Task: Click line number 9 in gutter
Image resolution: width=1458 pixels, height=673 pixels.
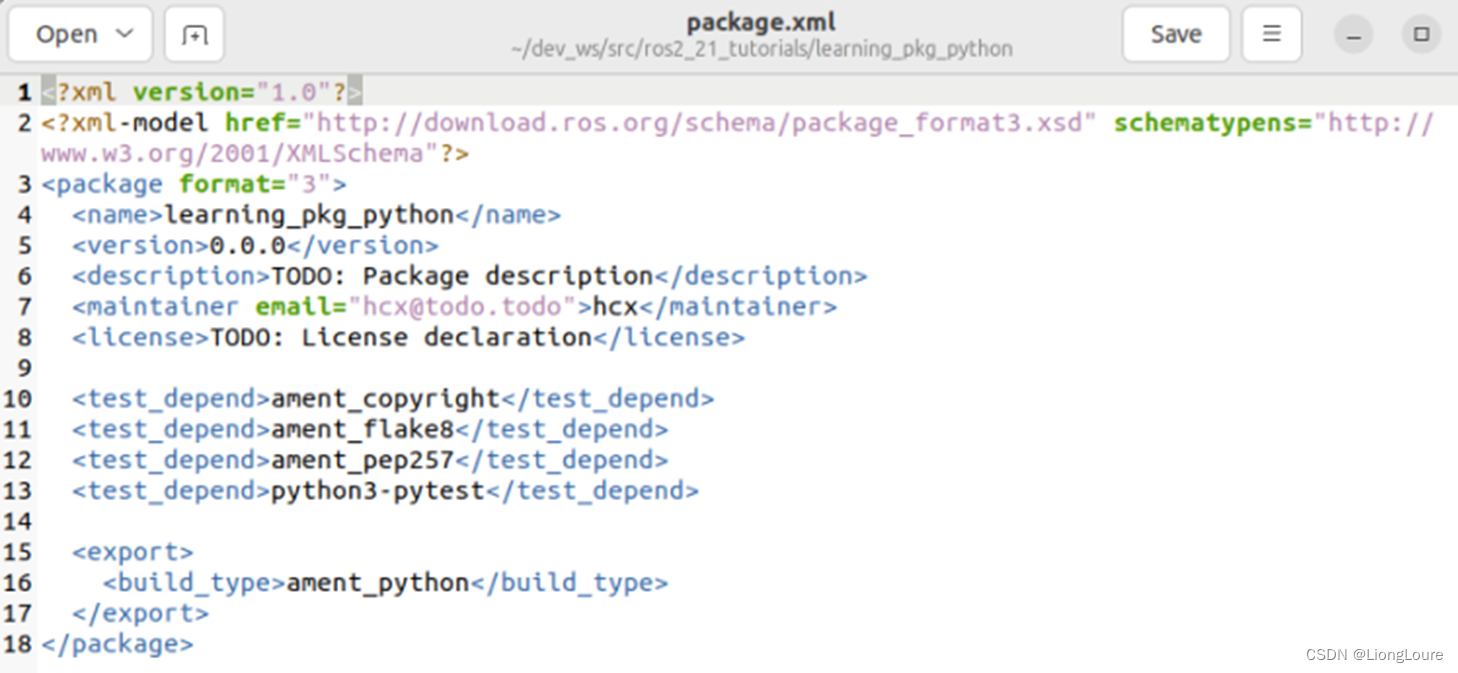Action: pyautogui.click(x=25, y=368)
